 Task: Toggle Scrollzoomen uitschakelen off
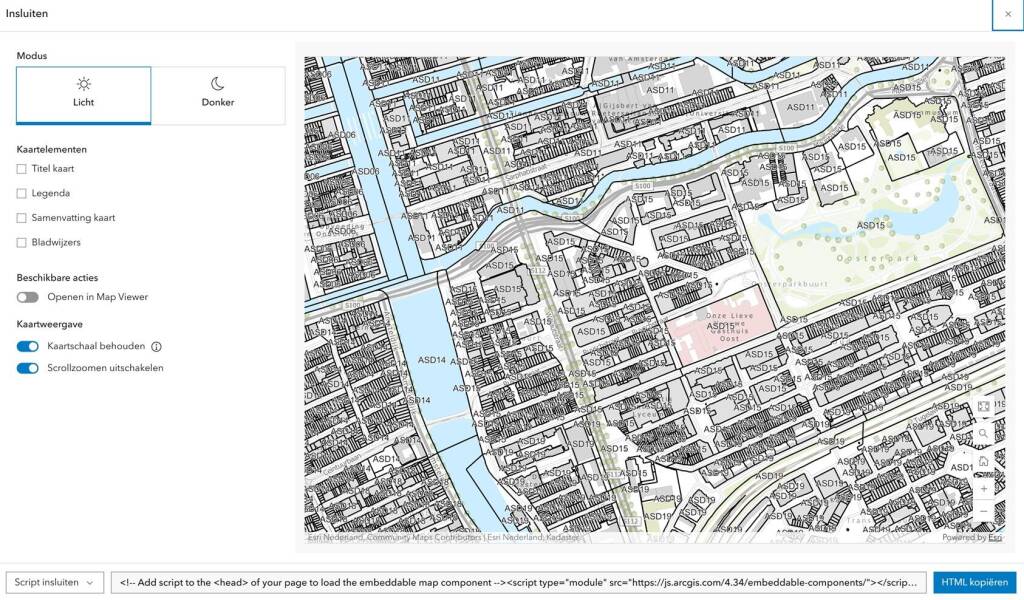pyautogui.click(x=28, y=368)
